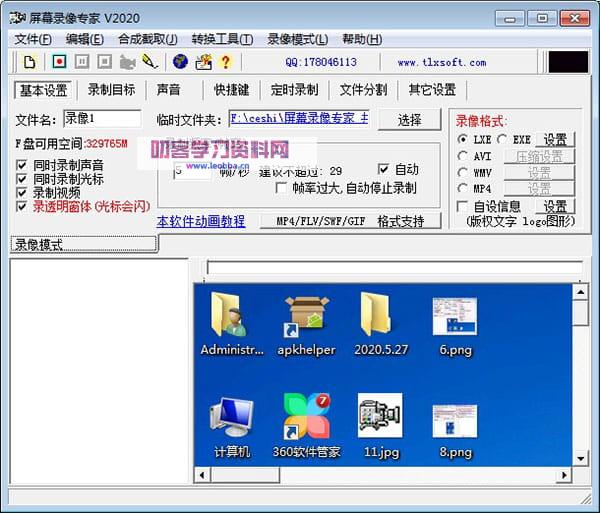Toggle 录透明窗体 checkbox
Viewport: 600px width, 513px height.
pyautogui.click(x=21, y=207)
